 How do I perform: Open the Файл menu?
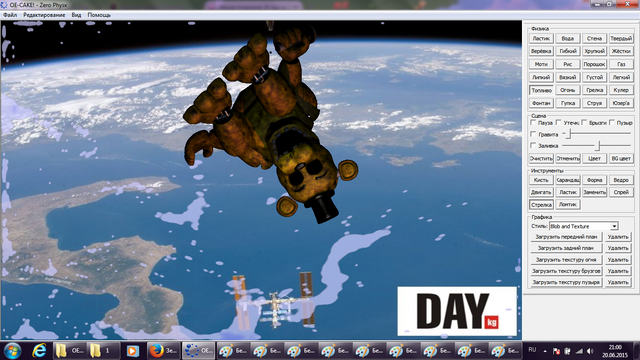(10, 15)
